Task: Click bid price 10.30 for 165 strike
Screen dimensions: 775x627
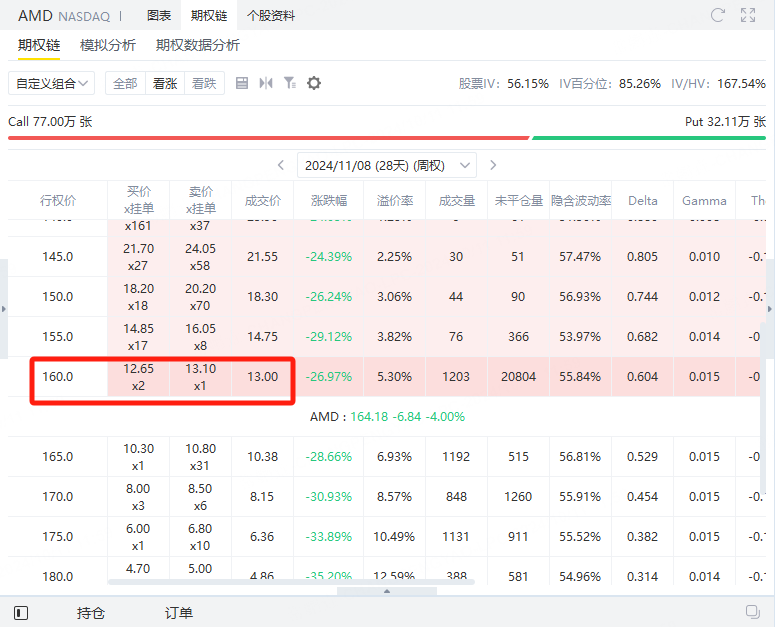Action: click(138, 449)
